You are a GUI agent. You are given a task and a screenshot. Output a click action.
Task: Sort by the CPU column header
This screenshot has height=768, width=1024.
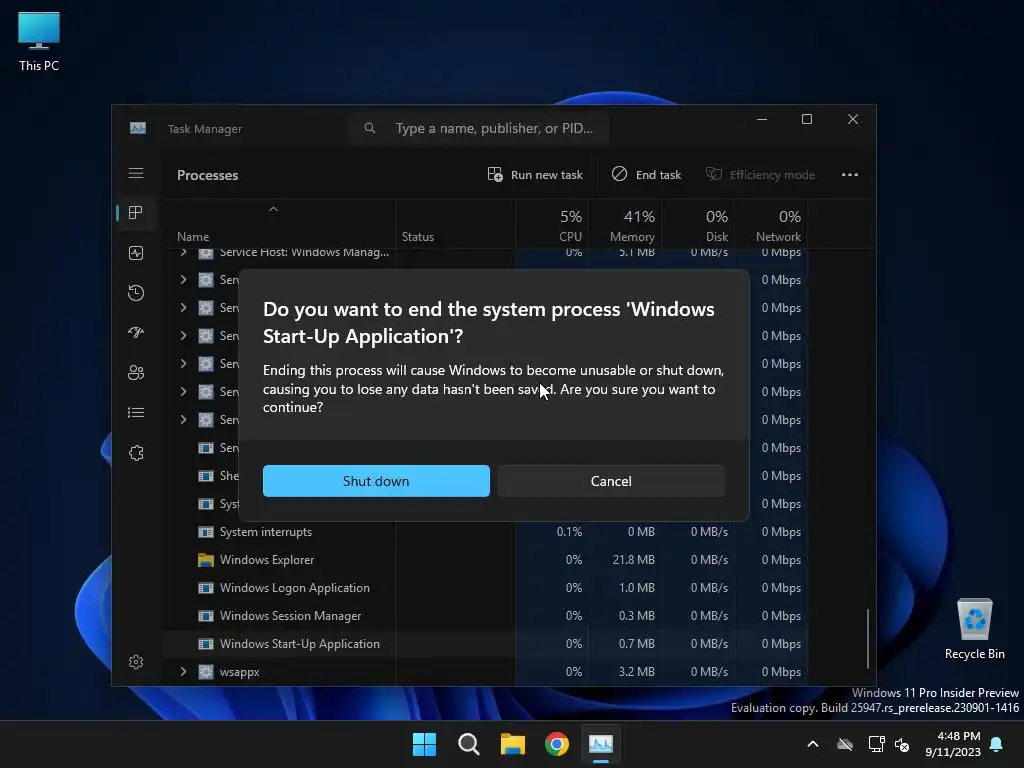[552, 225]
